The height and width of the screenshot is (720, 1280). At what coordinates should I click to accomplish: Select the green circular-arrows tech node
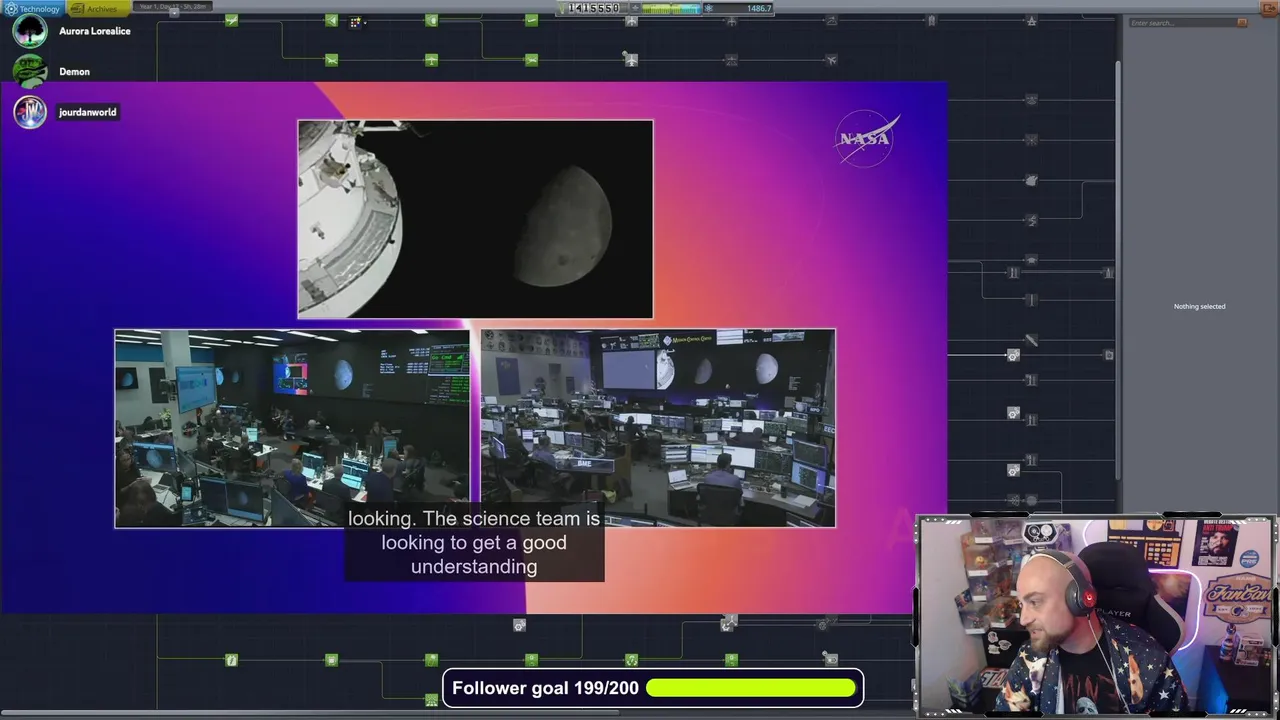[631, 660]
